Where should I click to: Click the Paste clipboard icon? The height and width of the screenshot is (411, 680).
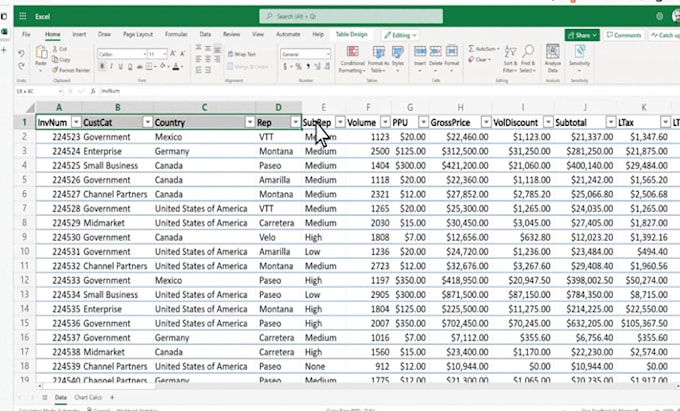[41, 53]
